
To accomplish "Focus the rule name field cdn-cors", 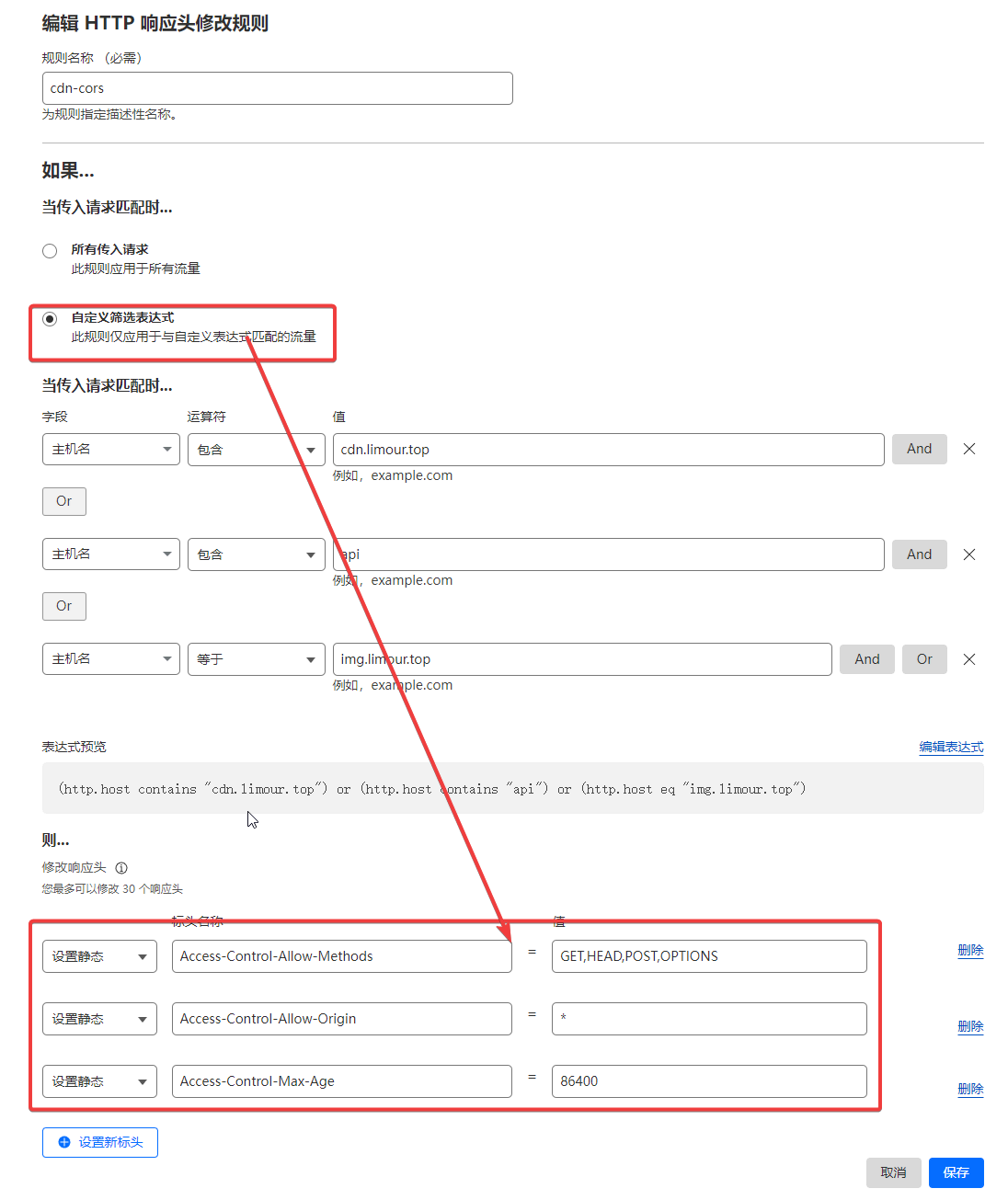I will click(277, 88).
